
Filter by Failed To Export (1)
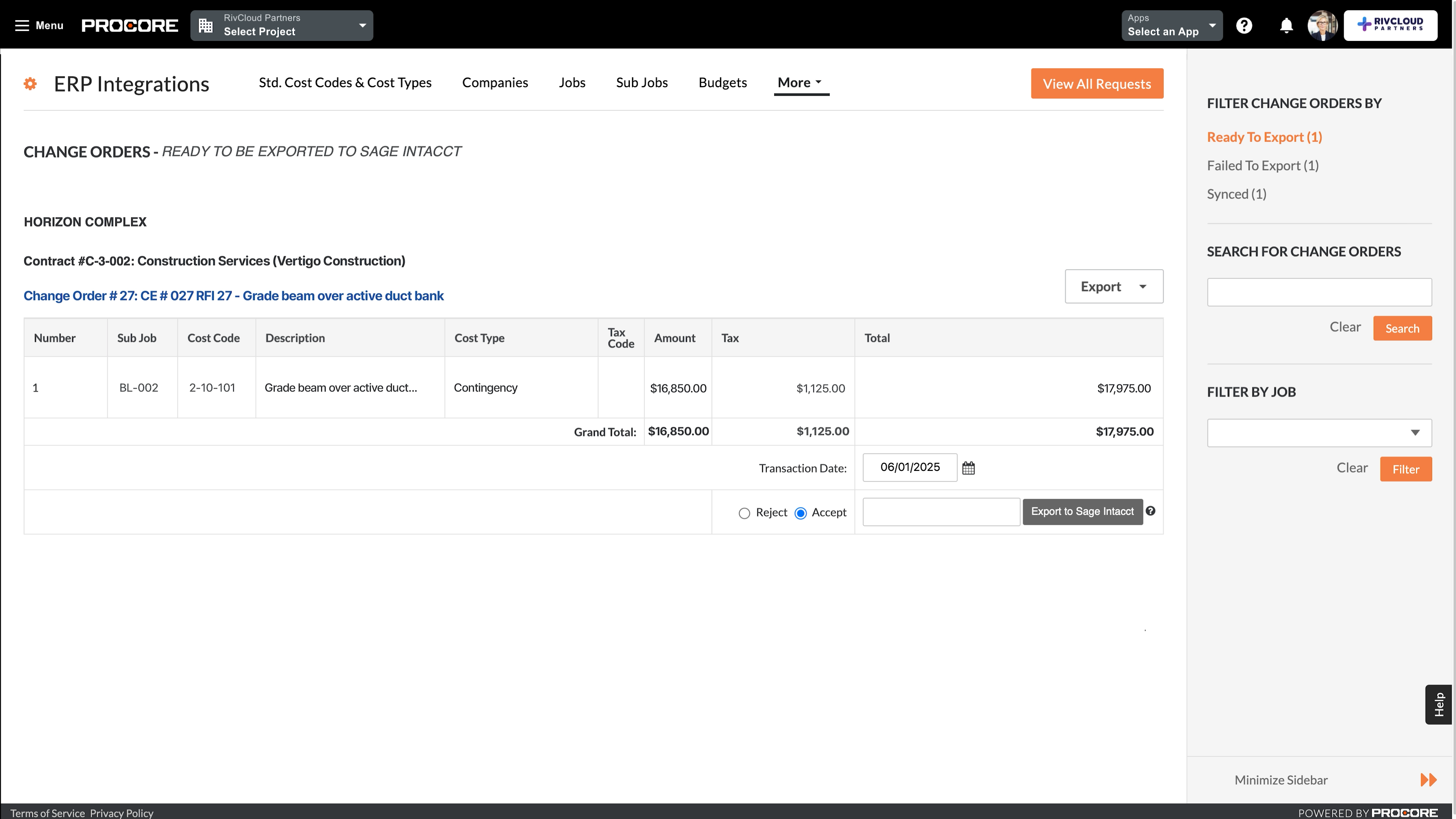click(1263, 166)
